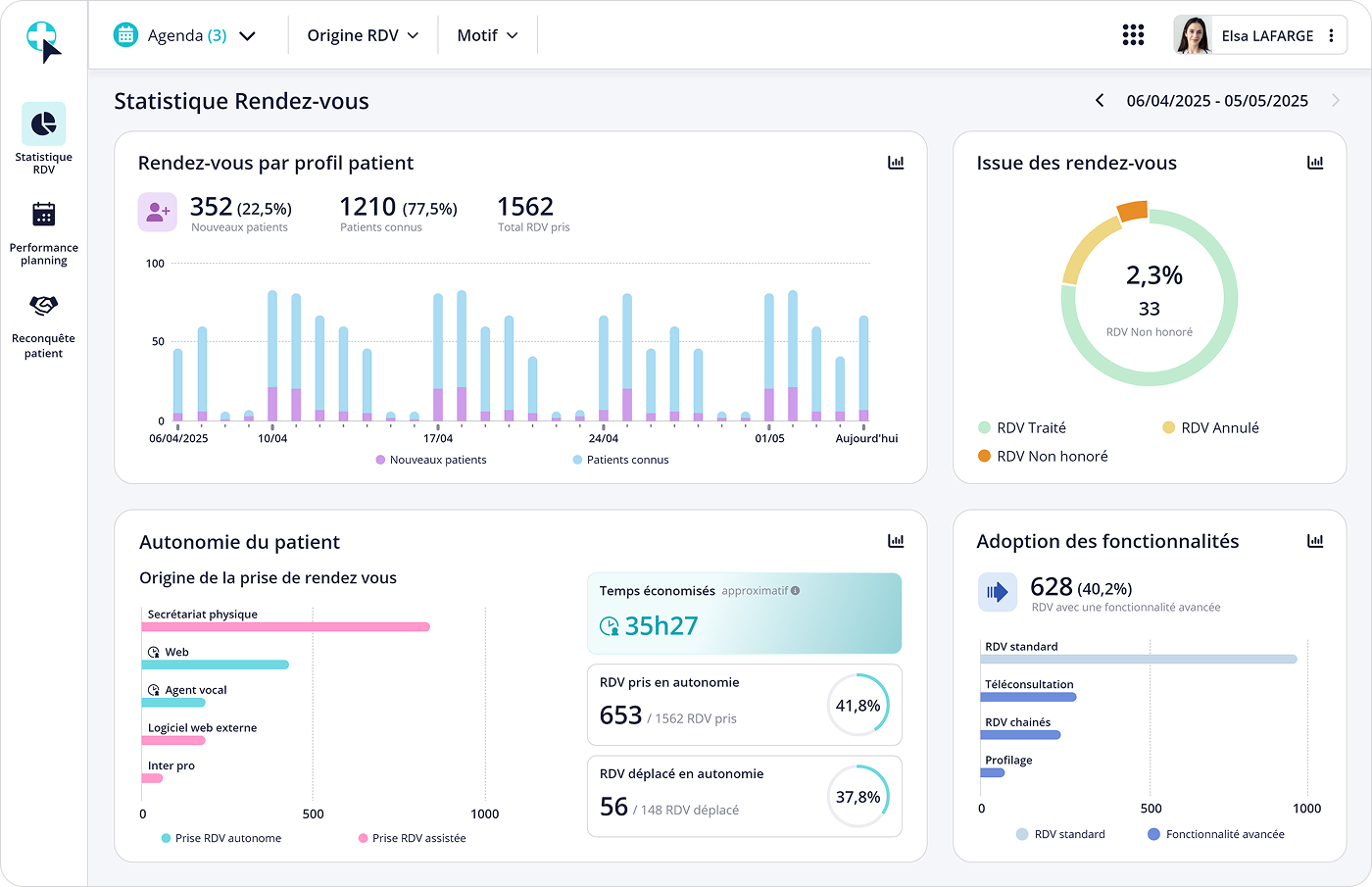Click the advanced feature arrow icon
This screenshot has height=887, width=1372.
(x=998, y=592)
